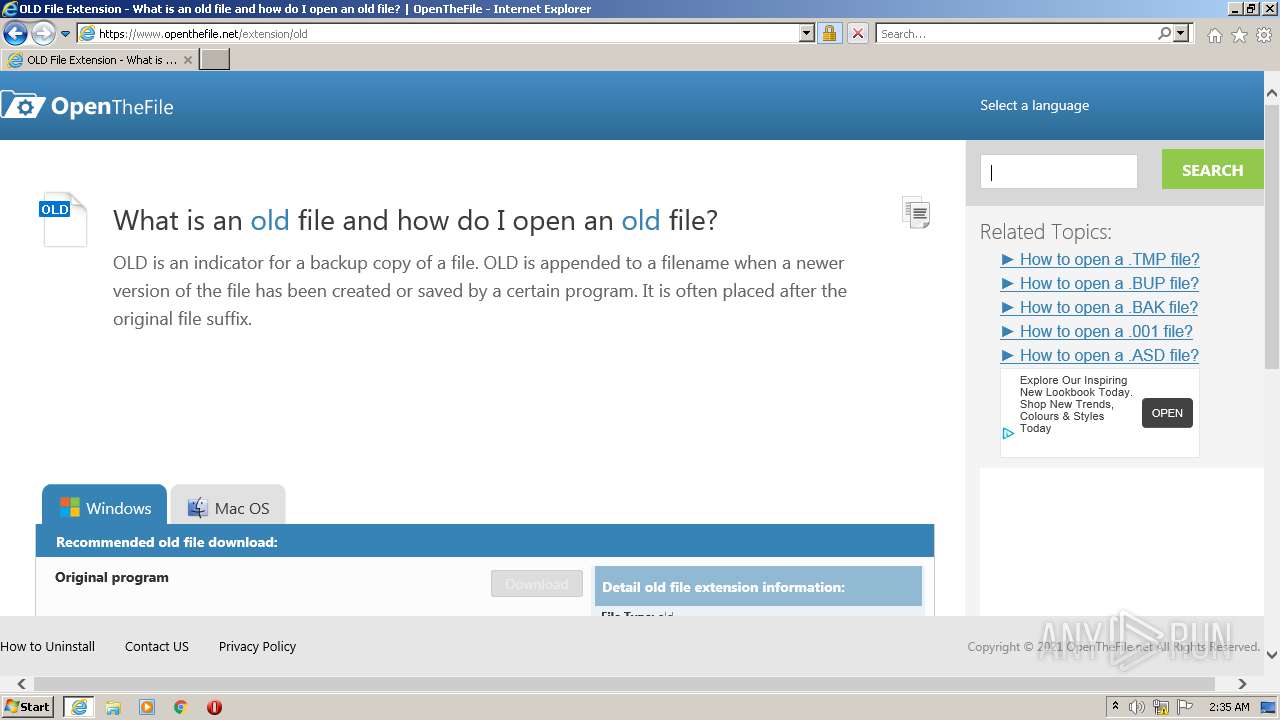
Task: Click the 'Related Topics:' heading
Action: (1045, 232)
